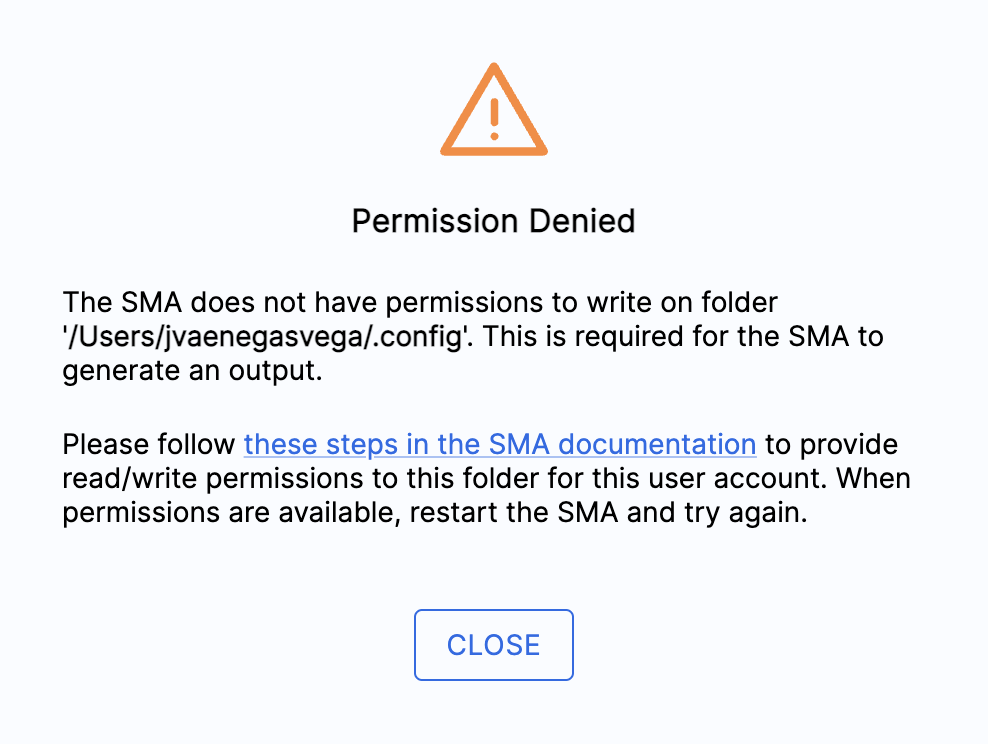Select the Permission Denied heading text
Viewport: 988px width, 744px height.
(493, 221)
